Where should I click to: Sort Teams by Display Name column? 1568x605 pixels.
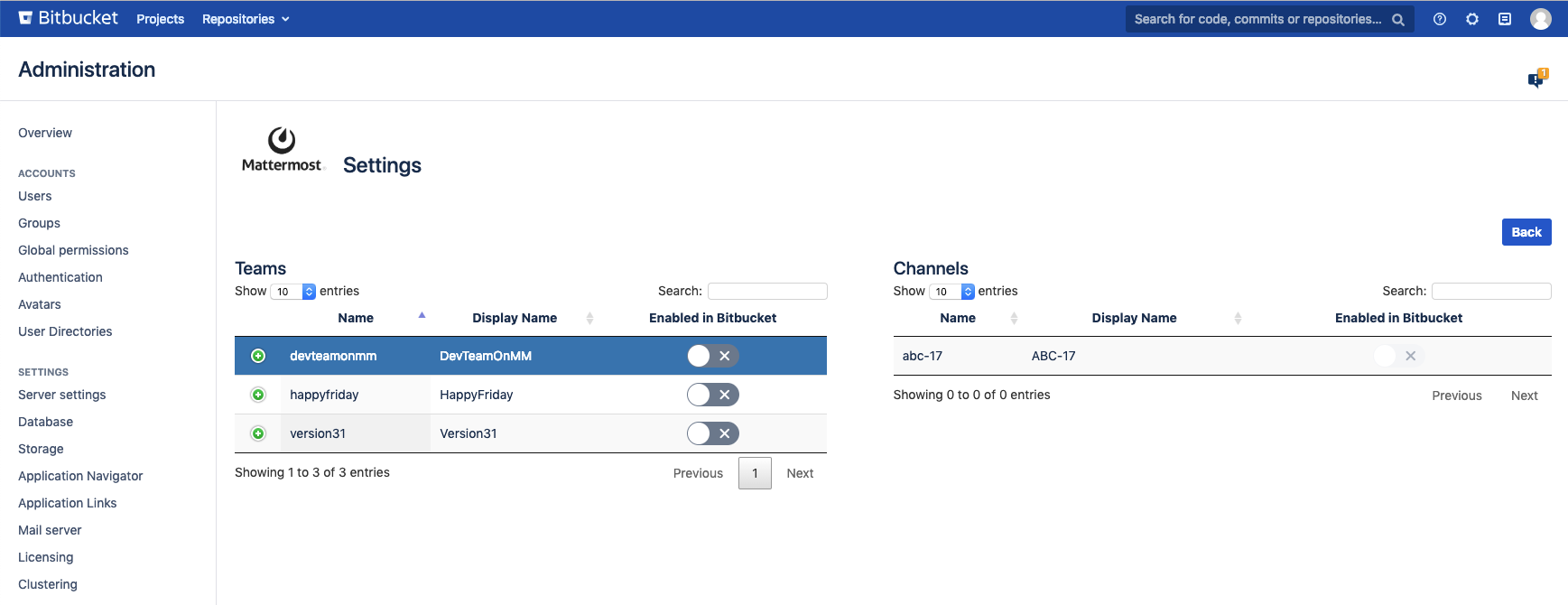click(x=515, y=318)
